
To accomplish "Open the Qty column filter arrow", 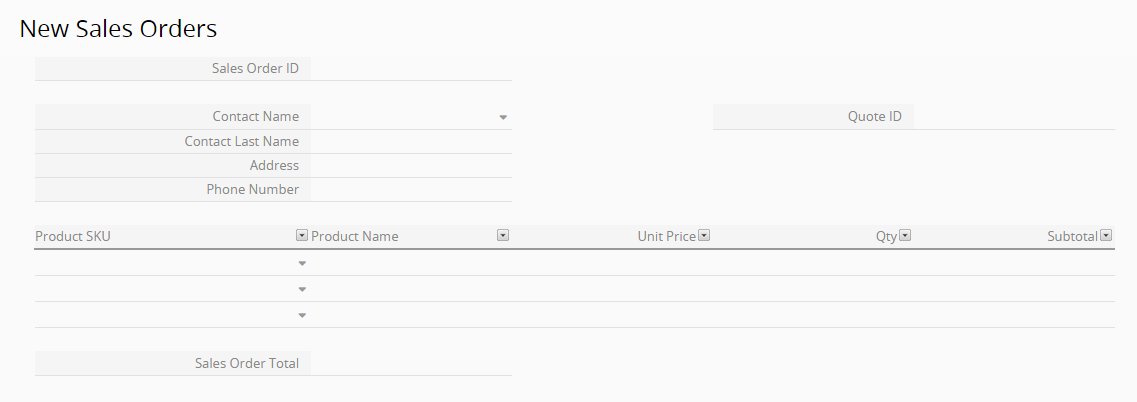I will pyautogui.click(x=905, y=235).
